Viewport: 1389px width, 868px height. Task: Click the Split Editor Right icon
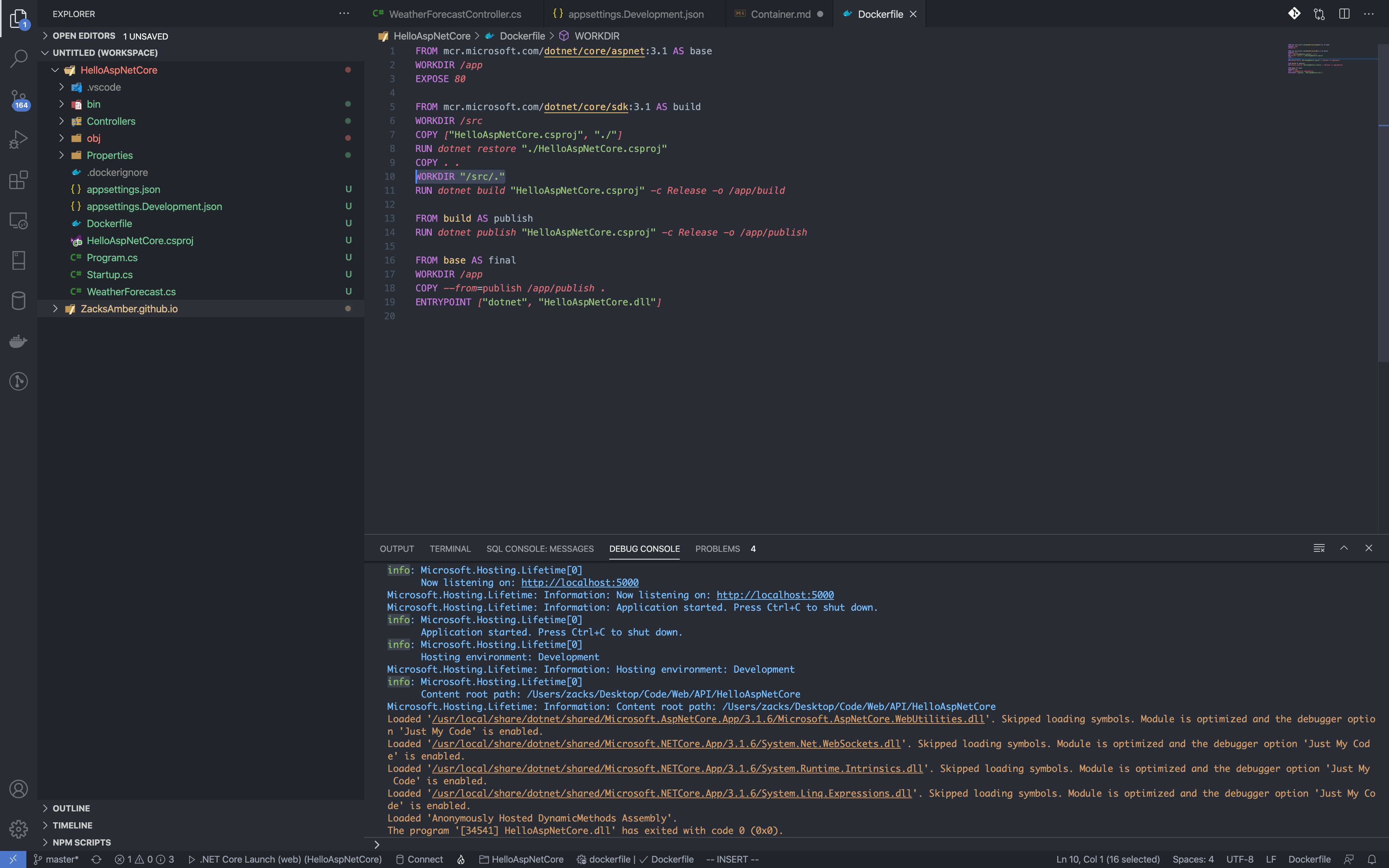point(1344,14)
